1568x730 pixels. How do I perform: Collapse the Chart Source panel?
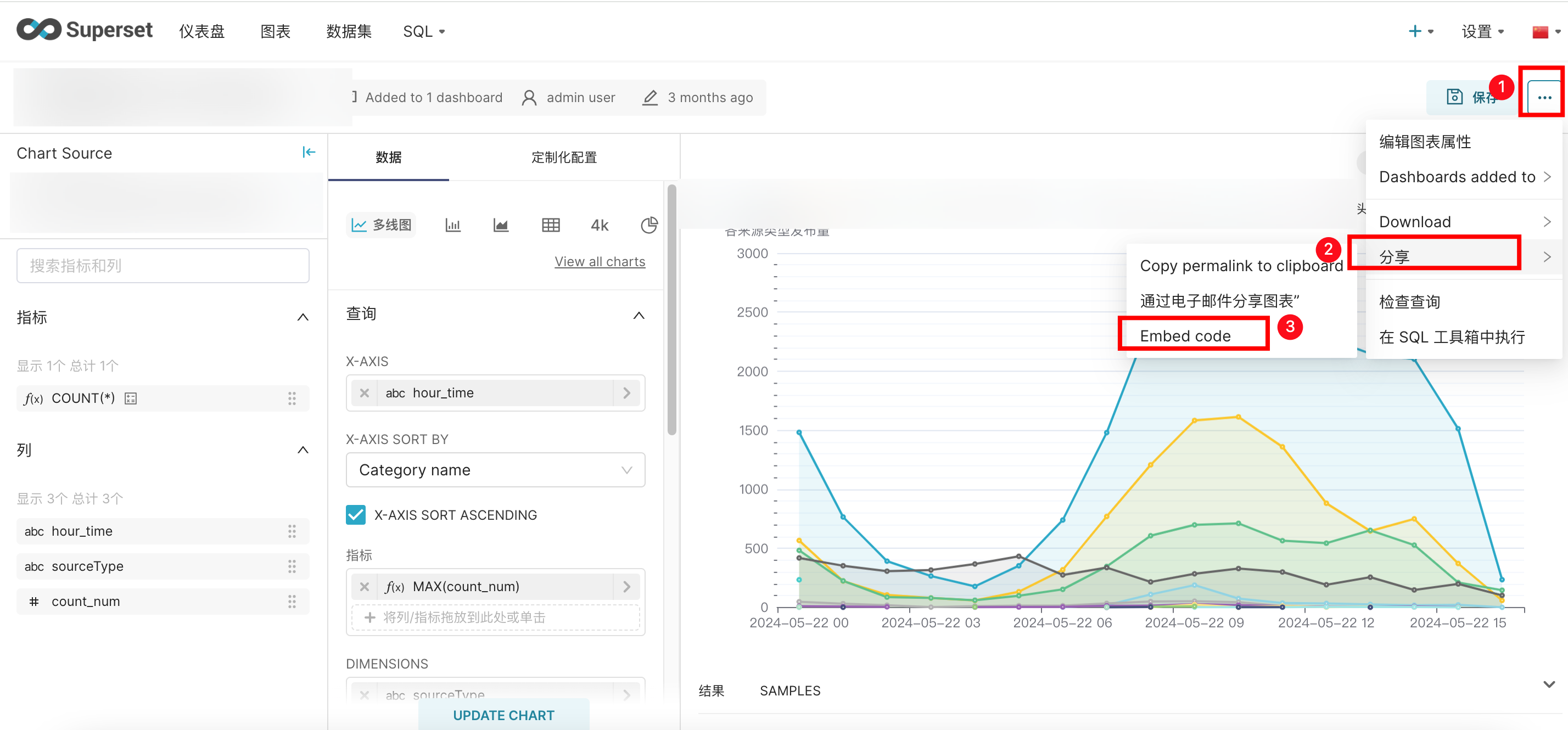(309, 152)
